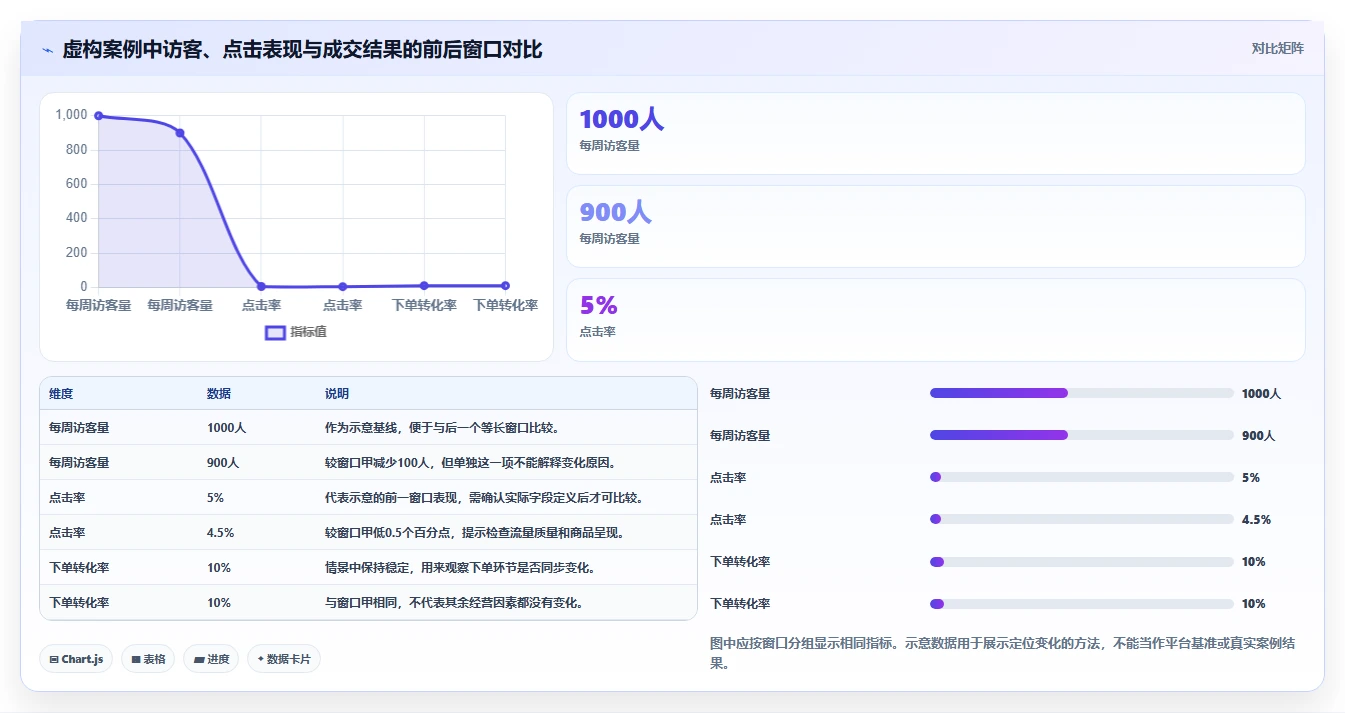Select the note starting 较窗口甲低0.5个百分点
The image size is (1345, 713).
click(x=475, y=533)
